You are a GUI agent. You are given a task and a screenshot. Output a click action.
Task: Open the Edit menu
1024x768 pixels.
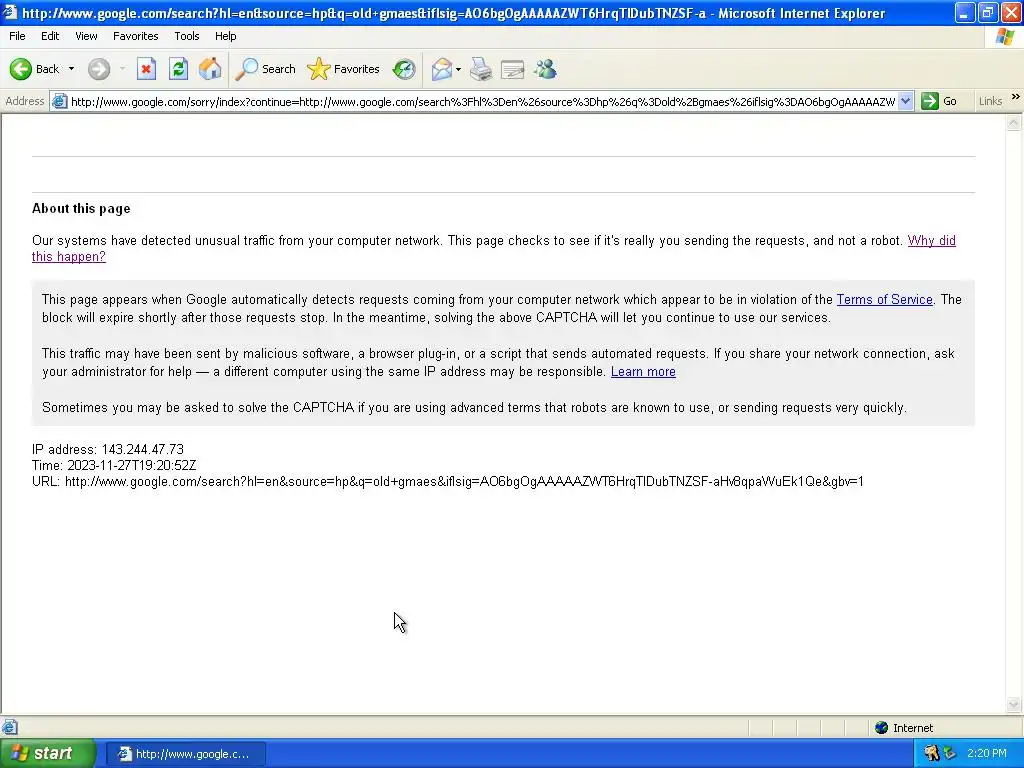(50, 36)
